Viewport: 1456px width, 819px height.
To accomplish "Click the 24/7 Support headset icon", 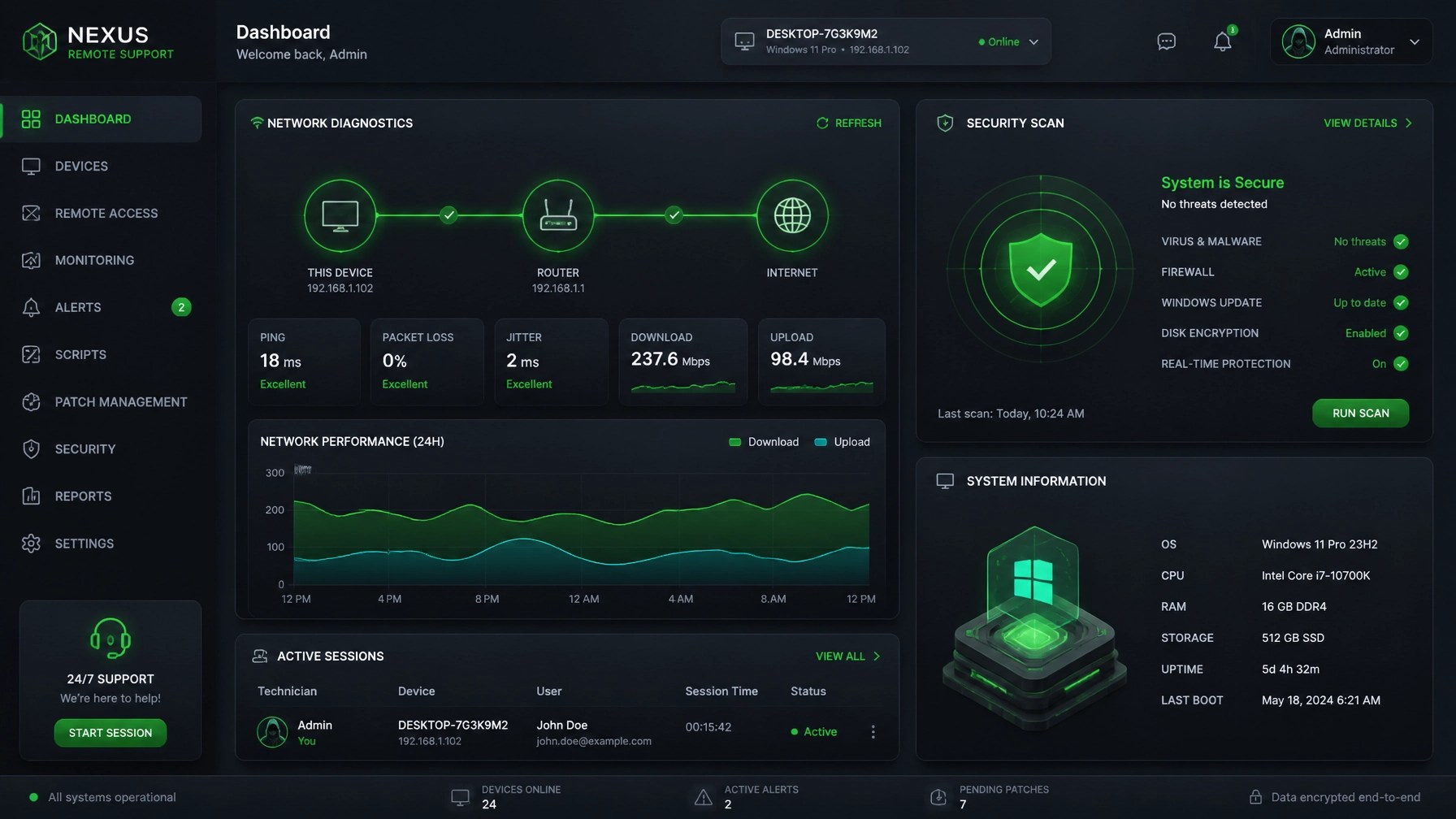I will pos(110,638).
